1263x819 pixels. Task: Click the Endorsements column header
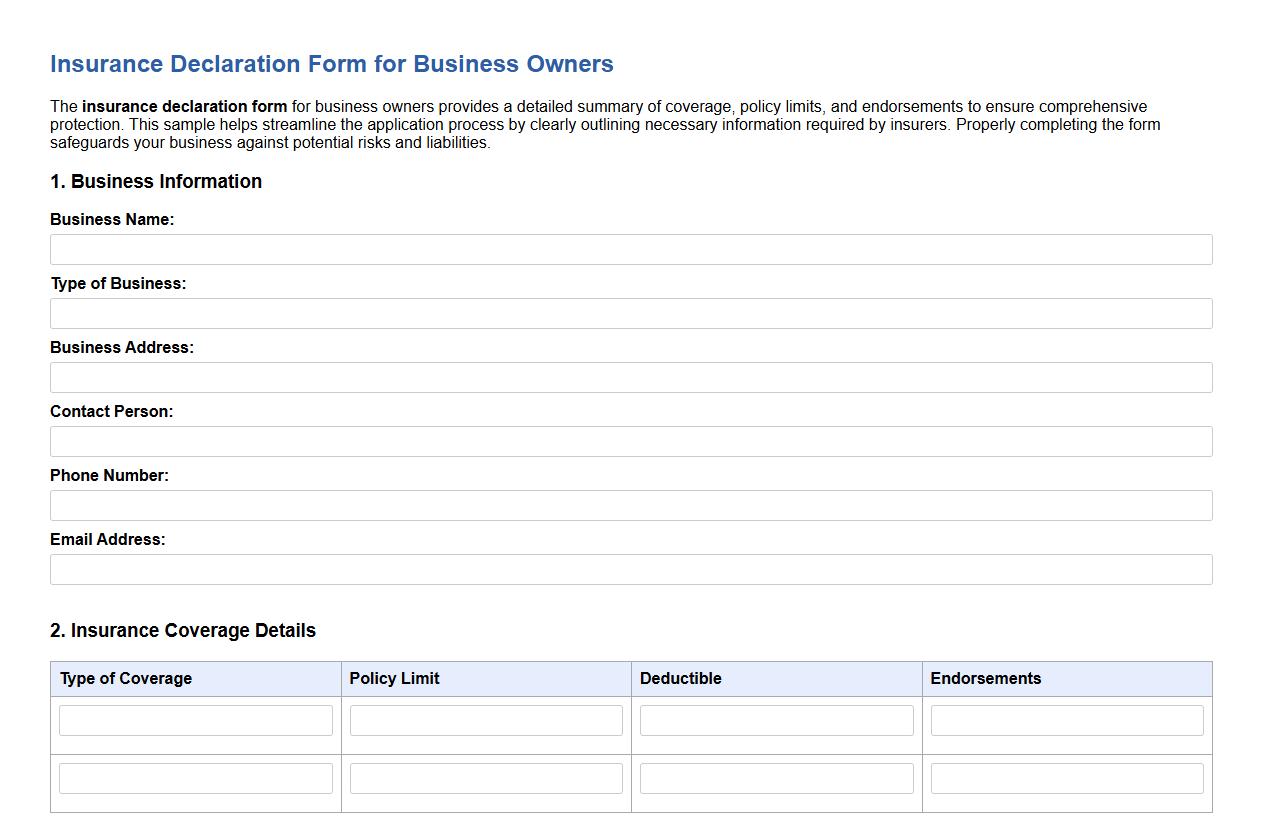tap(986, 678)
